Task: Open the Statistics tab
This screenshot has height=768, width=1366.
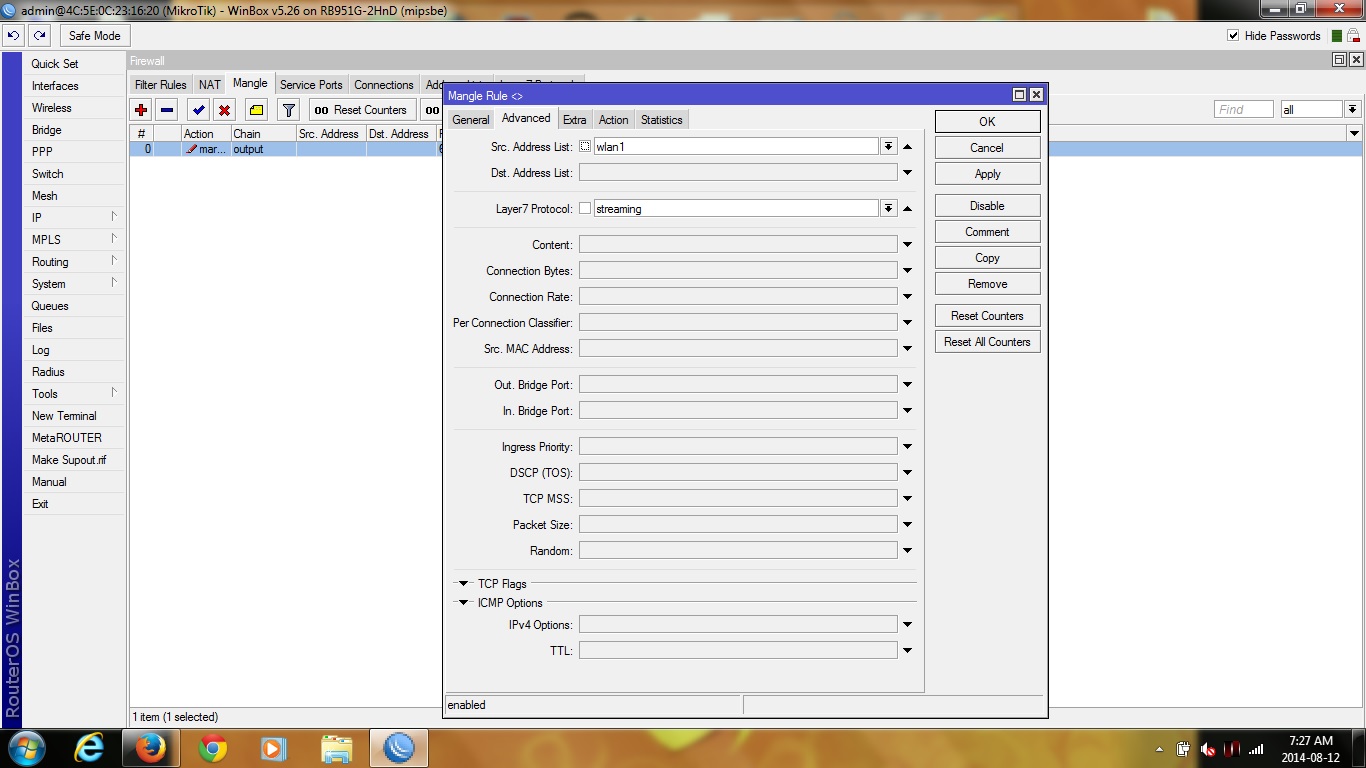Action: (x=662, y=120)
